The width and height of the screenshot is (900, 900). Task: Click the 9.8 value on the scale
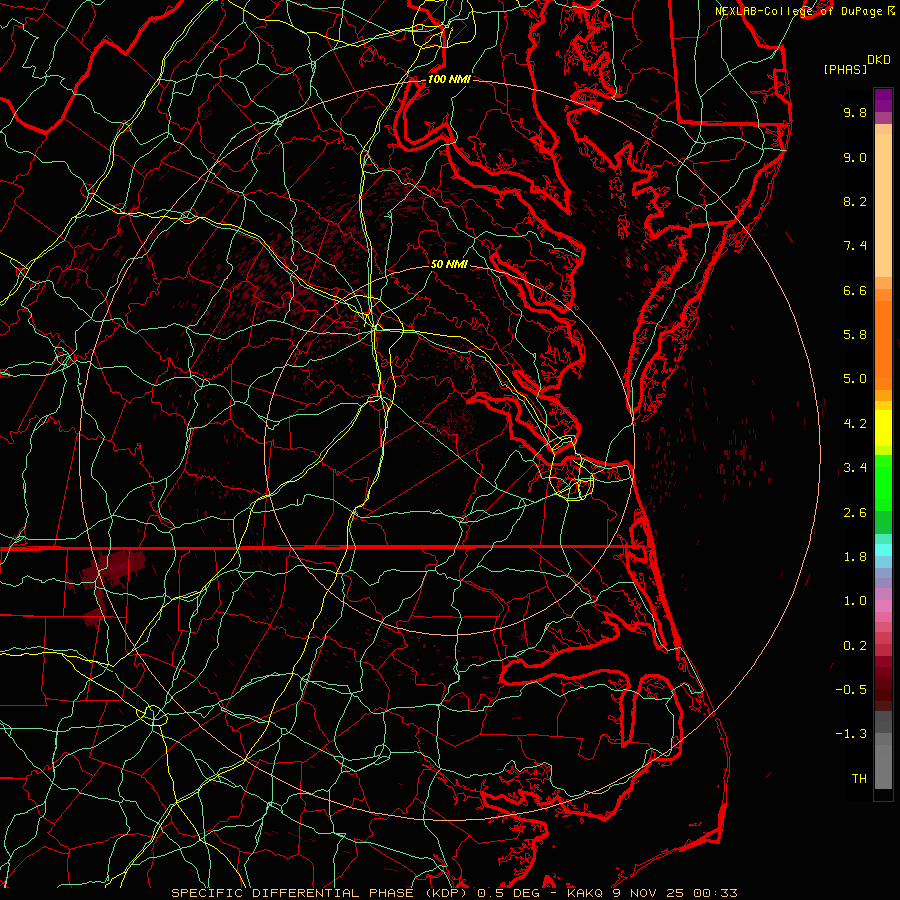point(855,112)
